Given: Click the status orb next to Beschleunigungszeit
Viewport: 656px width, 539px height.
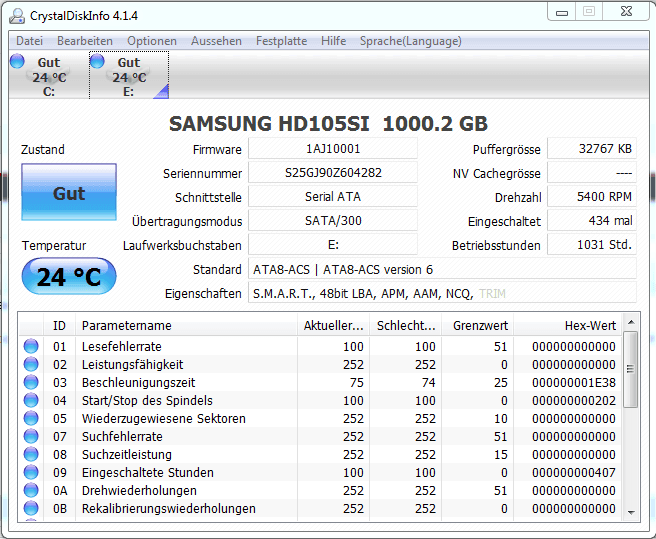Looking at the screenshot, I should [x=31, y=383].
